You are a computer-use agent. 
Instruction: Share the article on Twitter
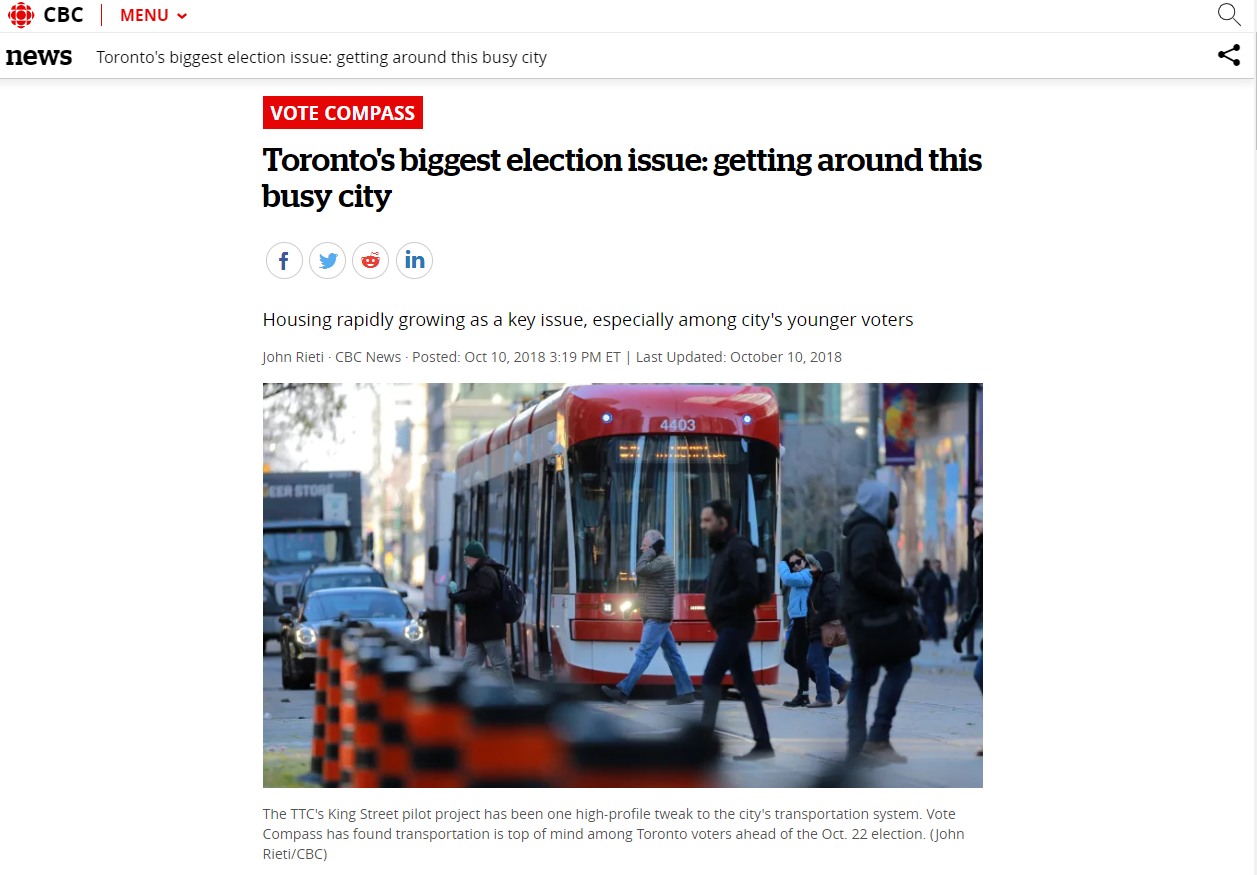click(x=327, y=261)
